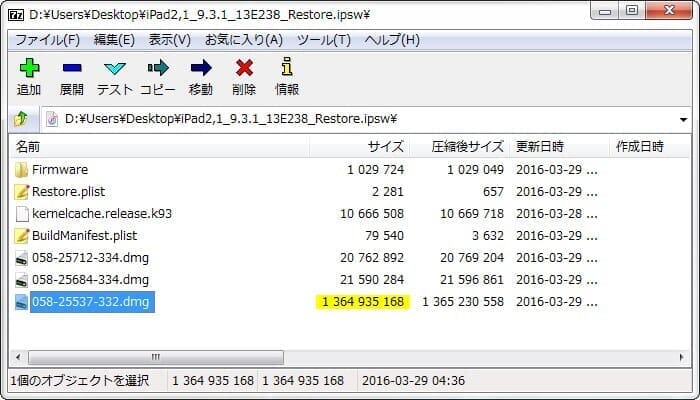Viewport: 700px width, 400px height.
Task: Open the ヘルプ(H) menu
Action: pos(392,40)
